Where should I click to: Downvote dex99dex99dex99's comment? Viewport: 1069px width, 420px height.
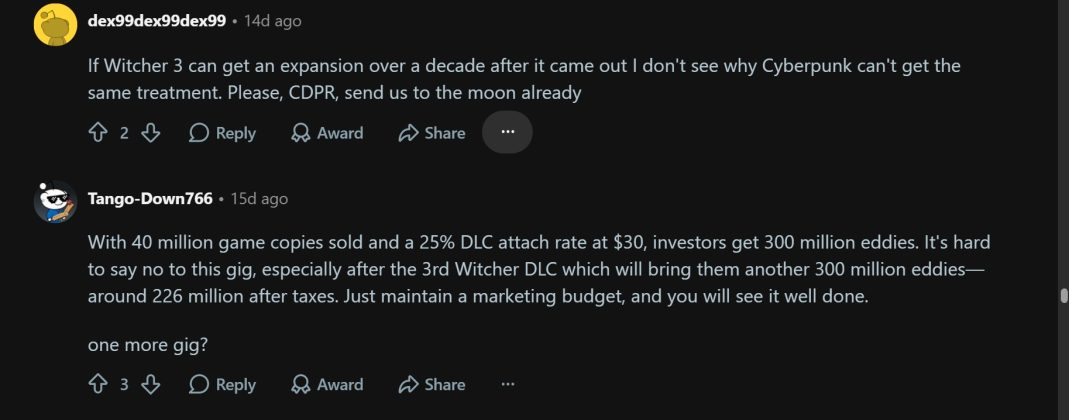(x=150, y=133)
